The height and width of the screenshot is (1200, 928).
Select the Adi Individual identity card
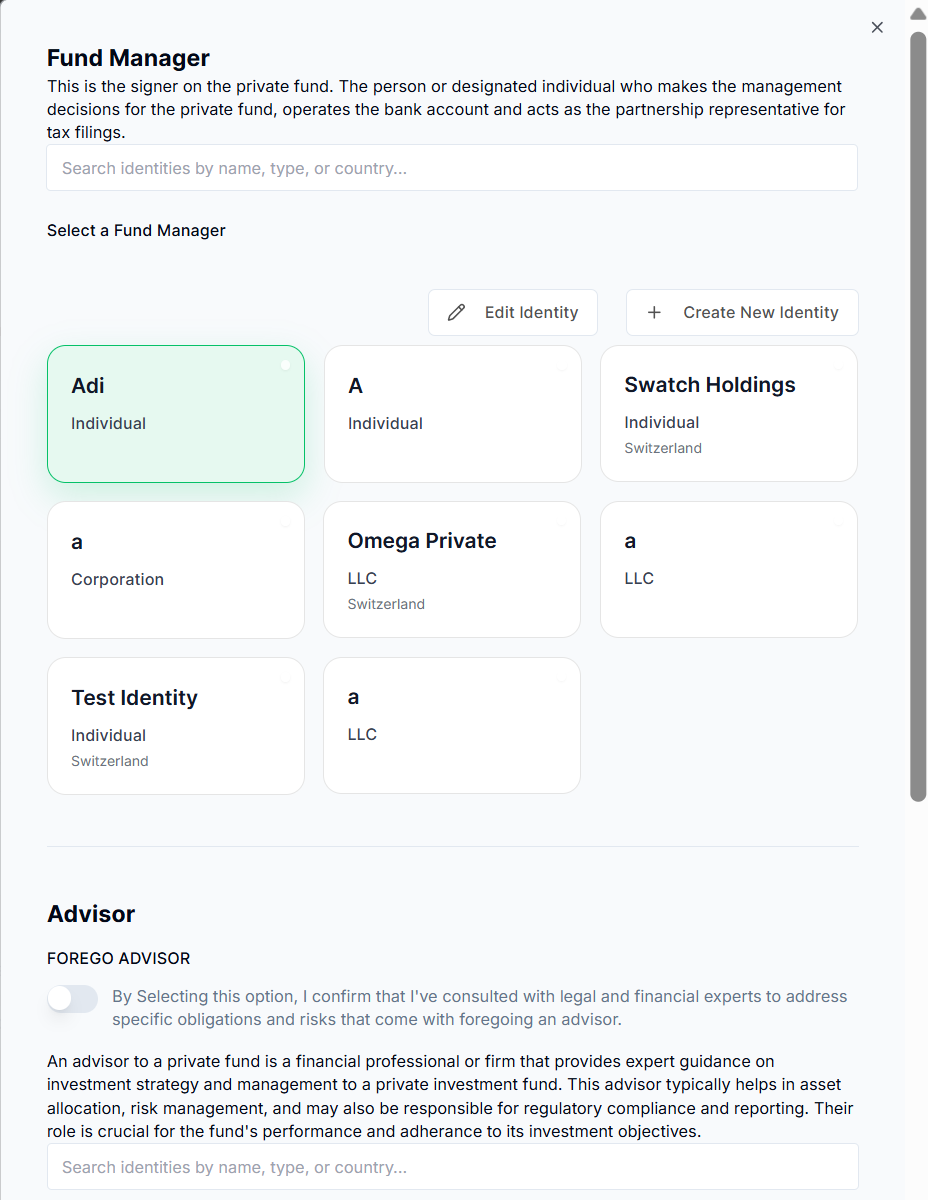pyautogui.click(x=176, y=414)
